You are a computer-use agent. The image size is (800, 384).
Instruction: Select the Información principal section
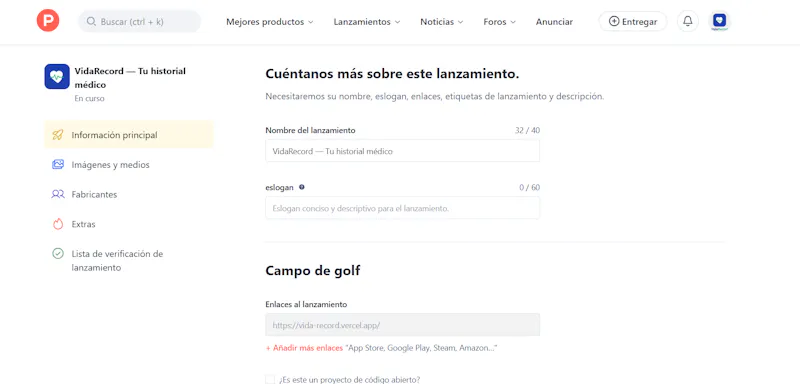(129, 135)
